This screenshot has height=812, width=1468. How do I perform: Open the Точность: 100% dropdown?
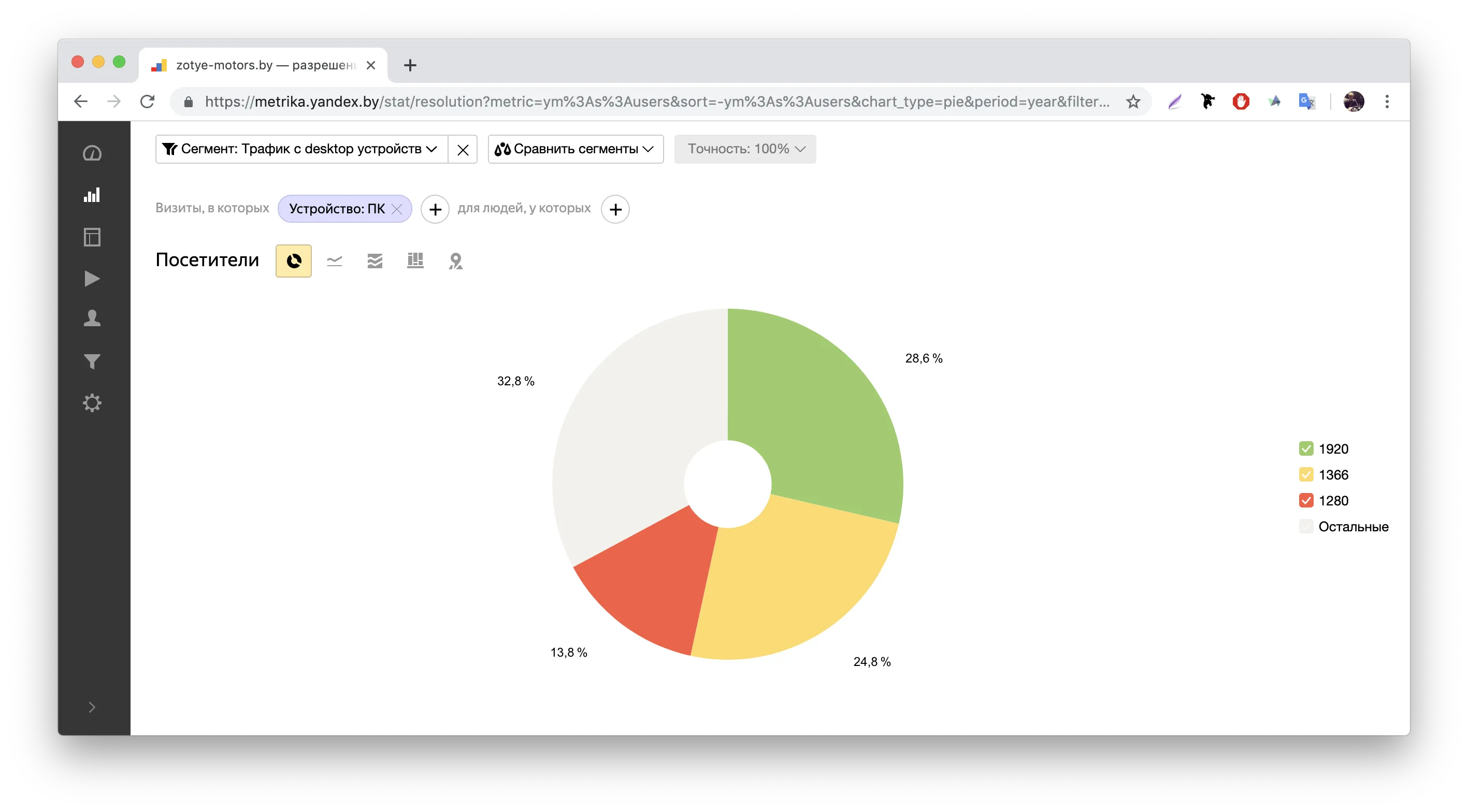[745, 149]
